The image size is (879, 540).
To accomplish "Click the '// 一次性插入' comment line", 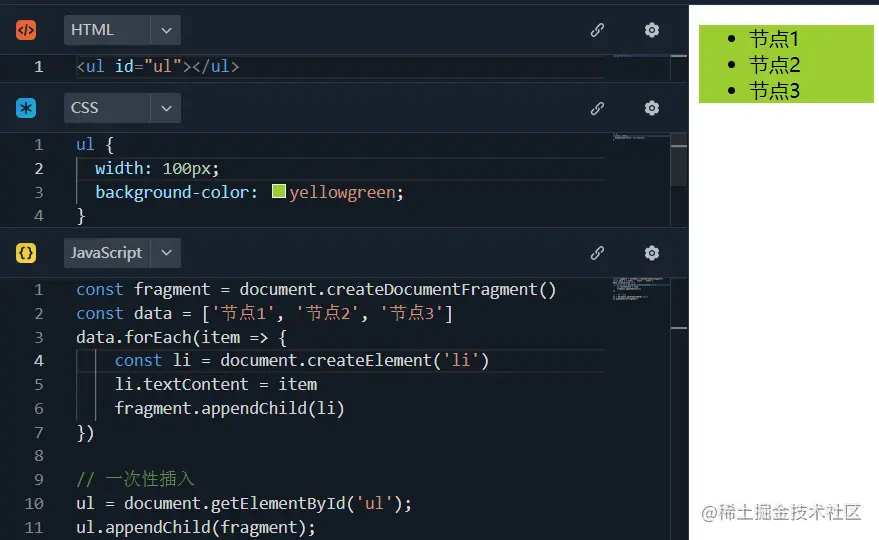I will (x=135, y=479).
